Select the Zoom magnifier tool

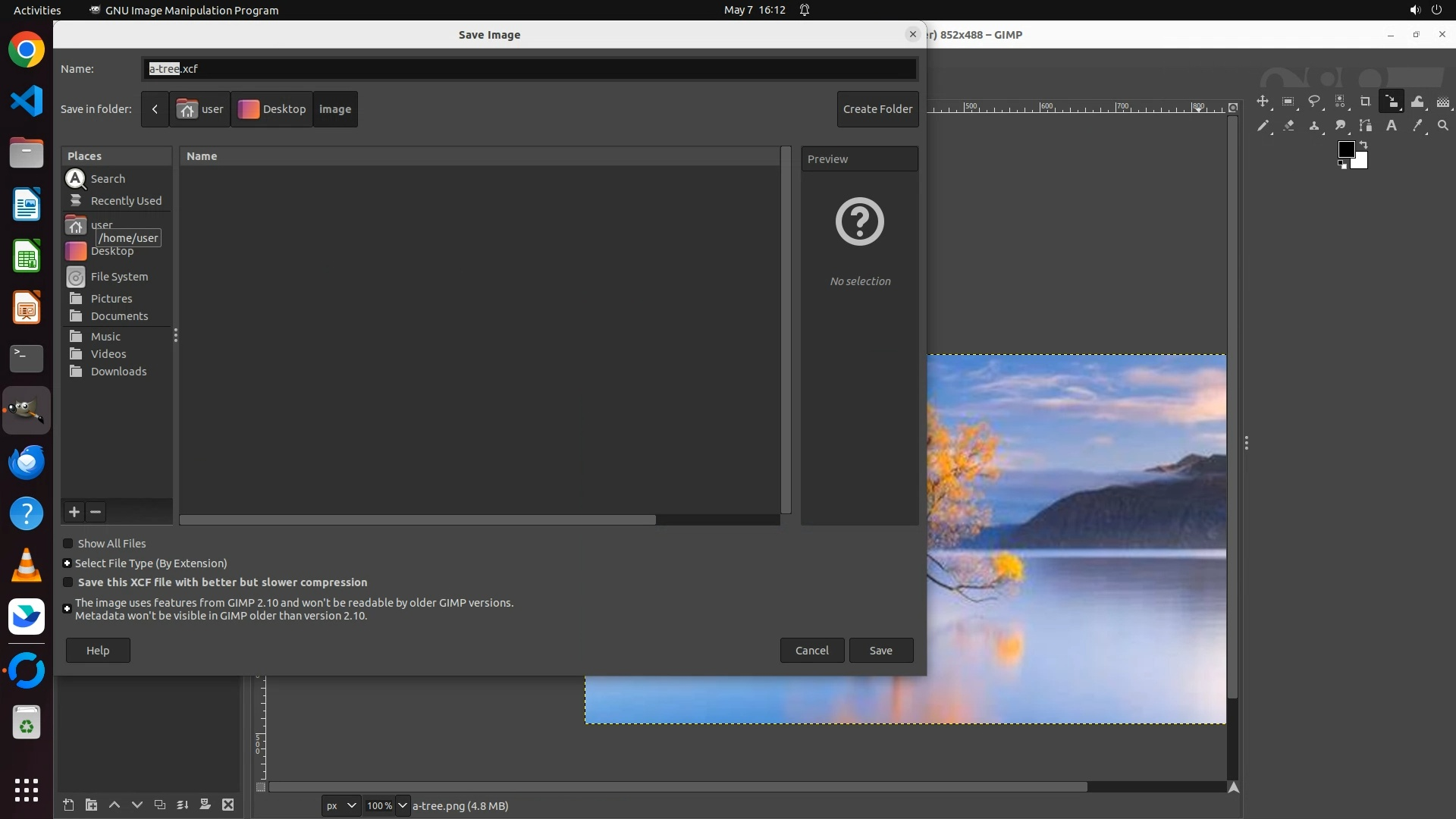1443,126
